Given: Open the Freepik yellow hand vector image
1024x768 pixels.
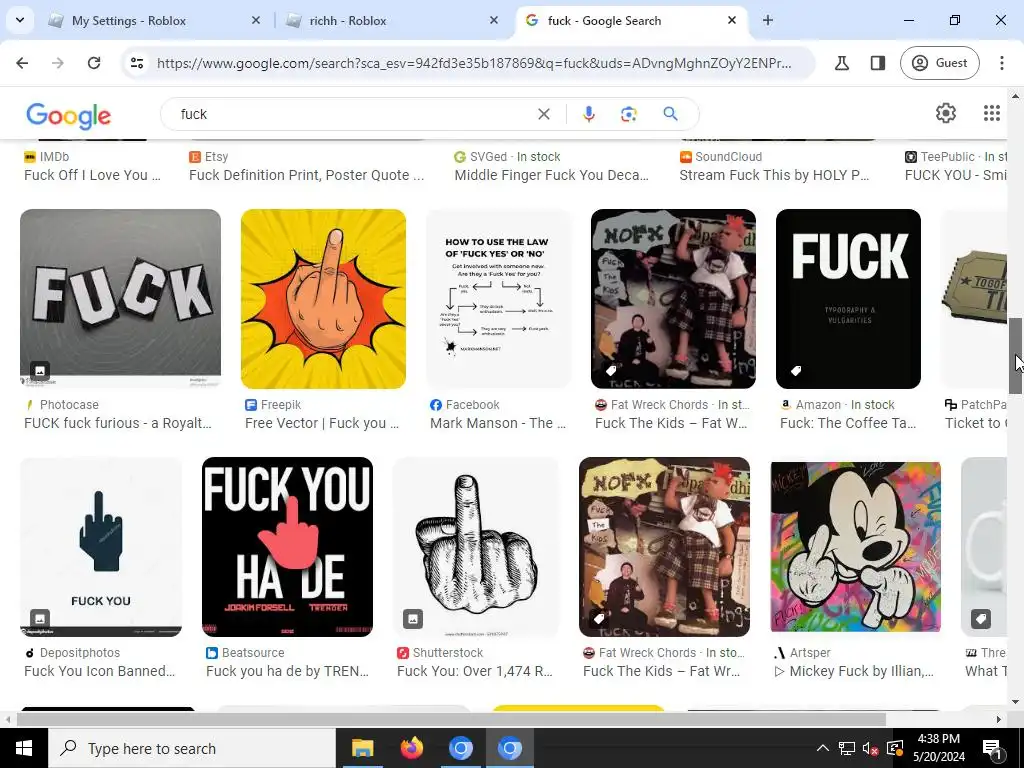Looking at the screenshot, I should pos(323,299).
